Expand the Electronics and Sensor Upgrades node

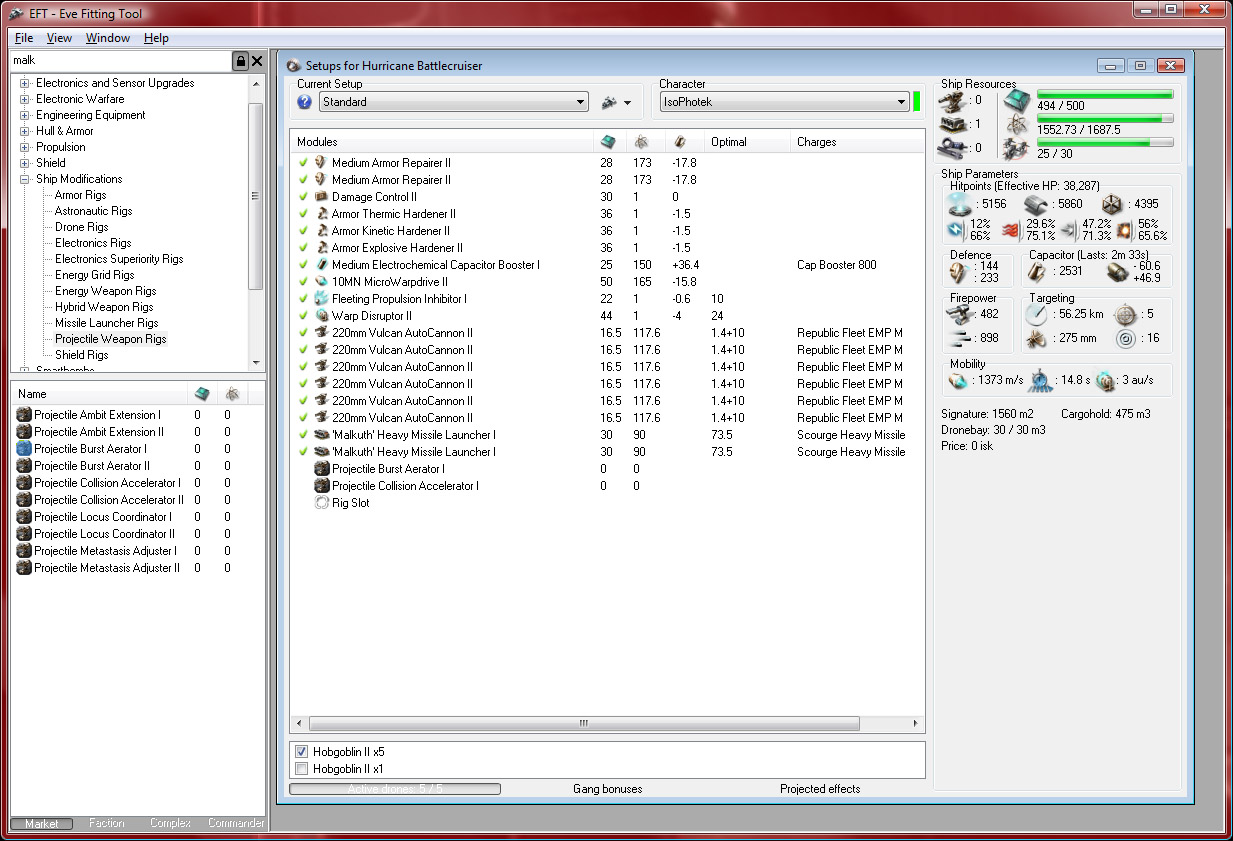pos(25,83)
